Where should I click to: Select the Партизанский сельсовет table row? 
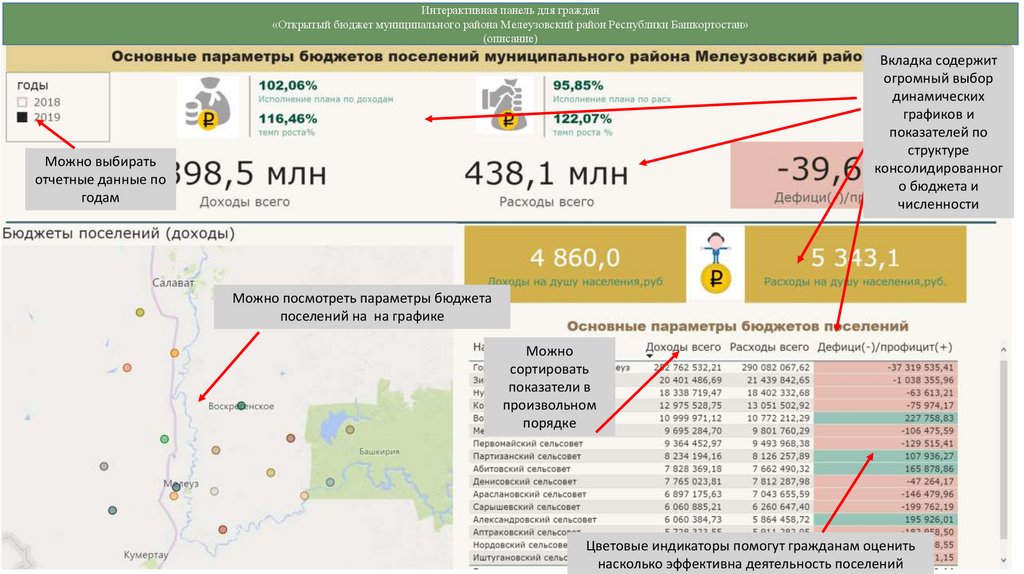[713, 456]
